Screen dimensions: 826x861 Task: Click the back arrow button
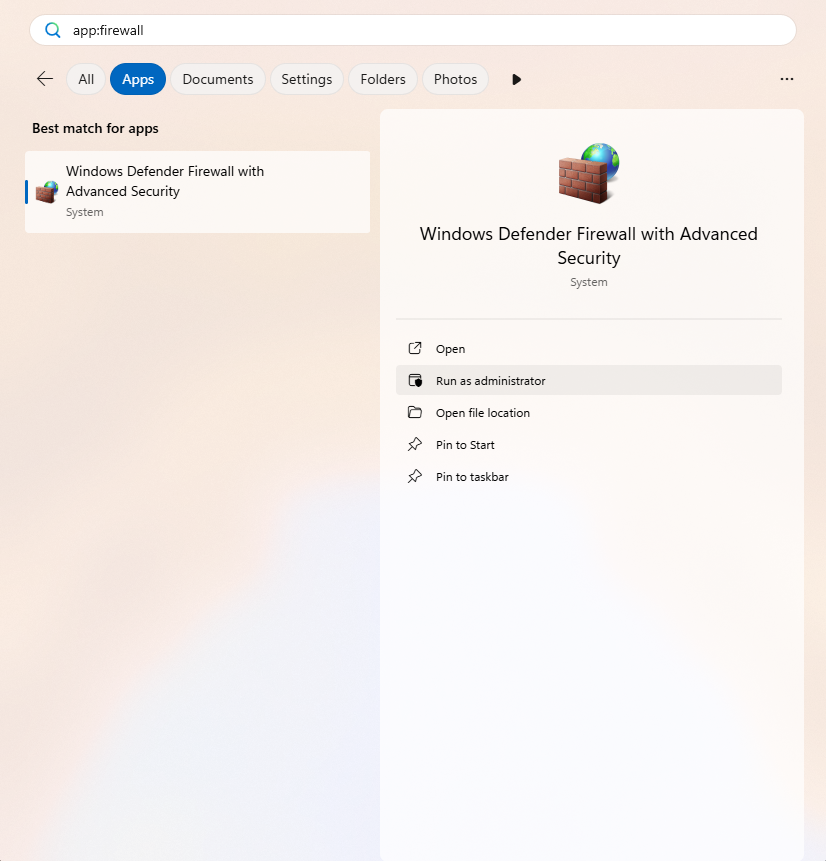pyautogui.click(x=44, y=79)
